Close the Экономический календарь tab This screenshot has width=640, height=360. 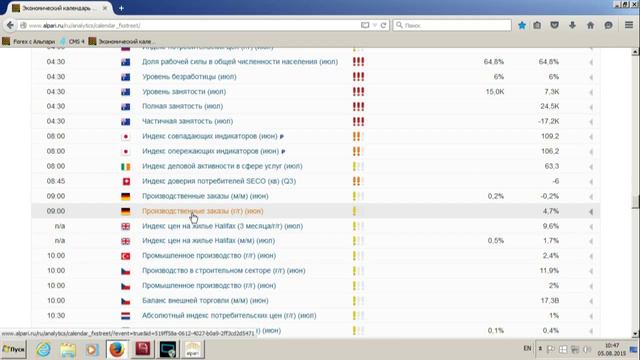click(105, 8)
